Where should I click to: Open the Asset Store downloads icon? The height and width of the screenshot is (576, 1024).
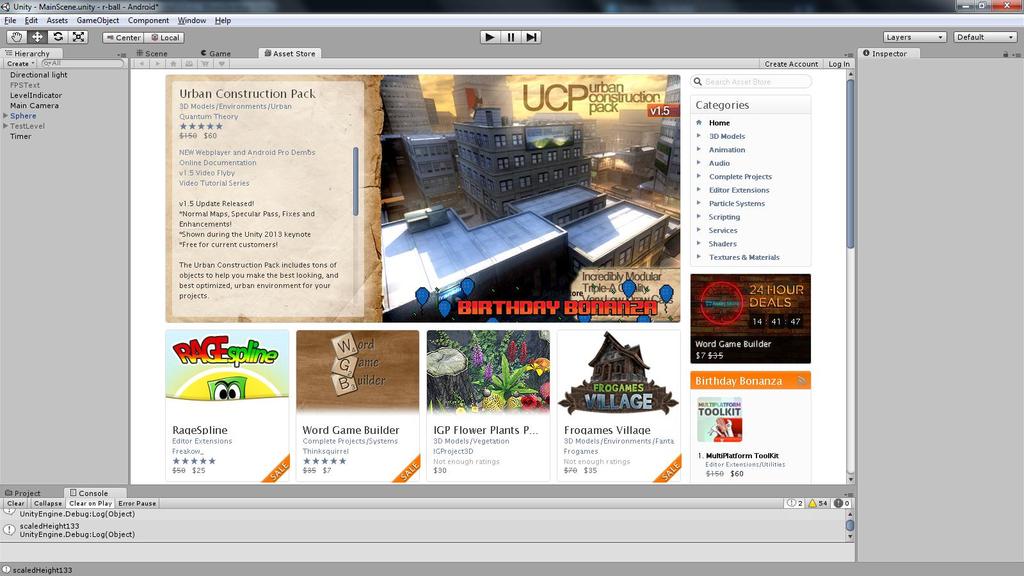(189, 63)
